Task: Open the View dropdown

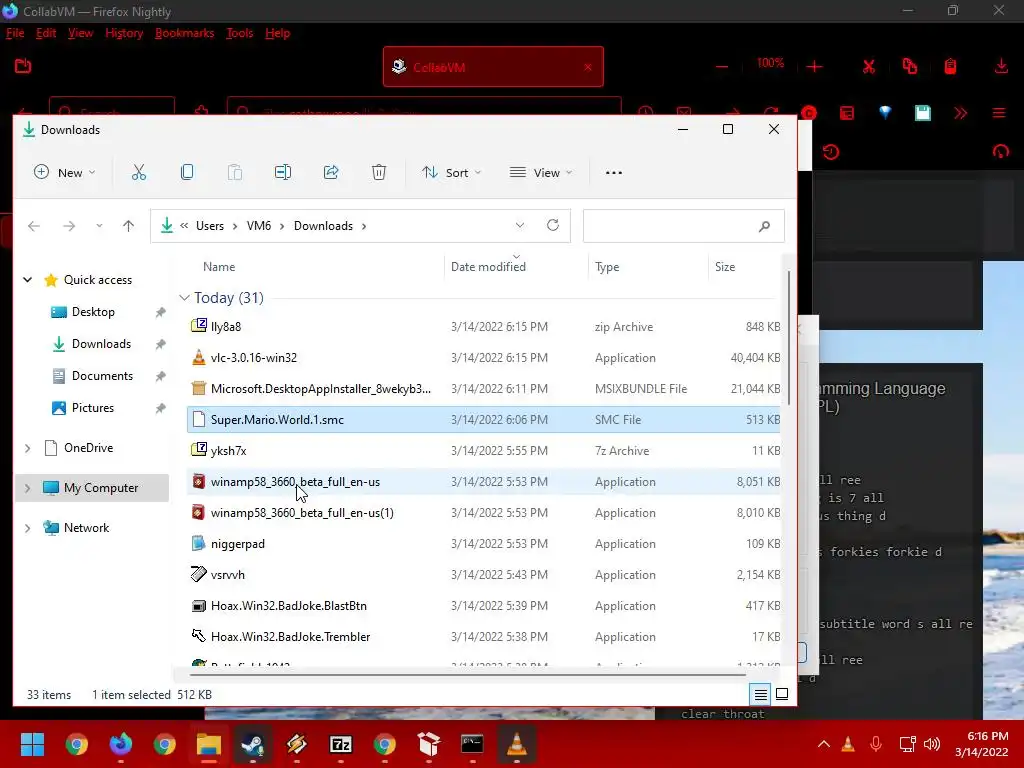Action: pos(541,172)
